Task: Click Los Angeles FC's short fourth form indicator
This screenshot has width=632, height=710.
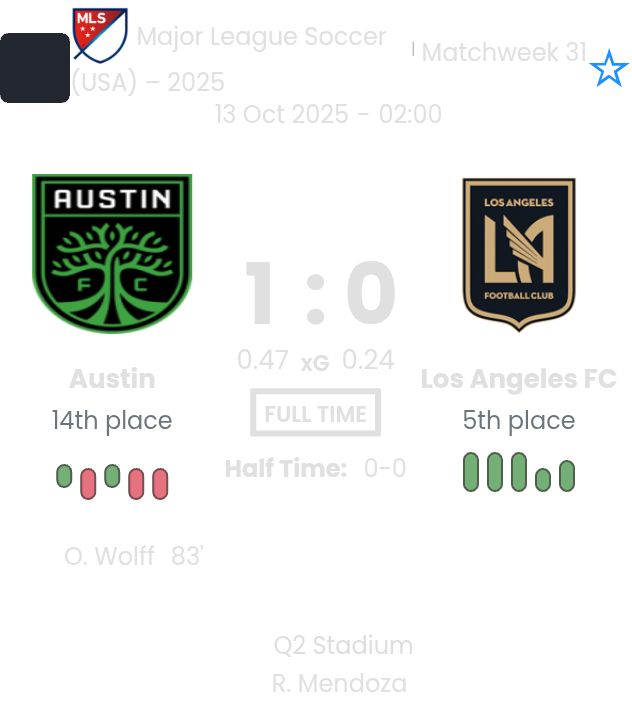Action: (543, 480)
